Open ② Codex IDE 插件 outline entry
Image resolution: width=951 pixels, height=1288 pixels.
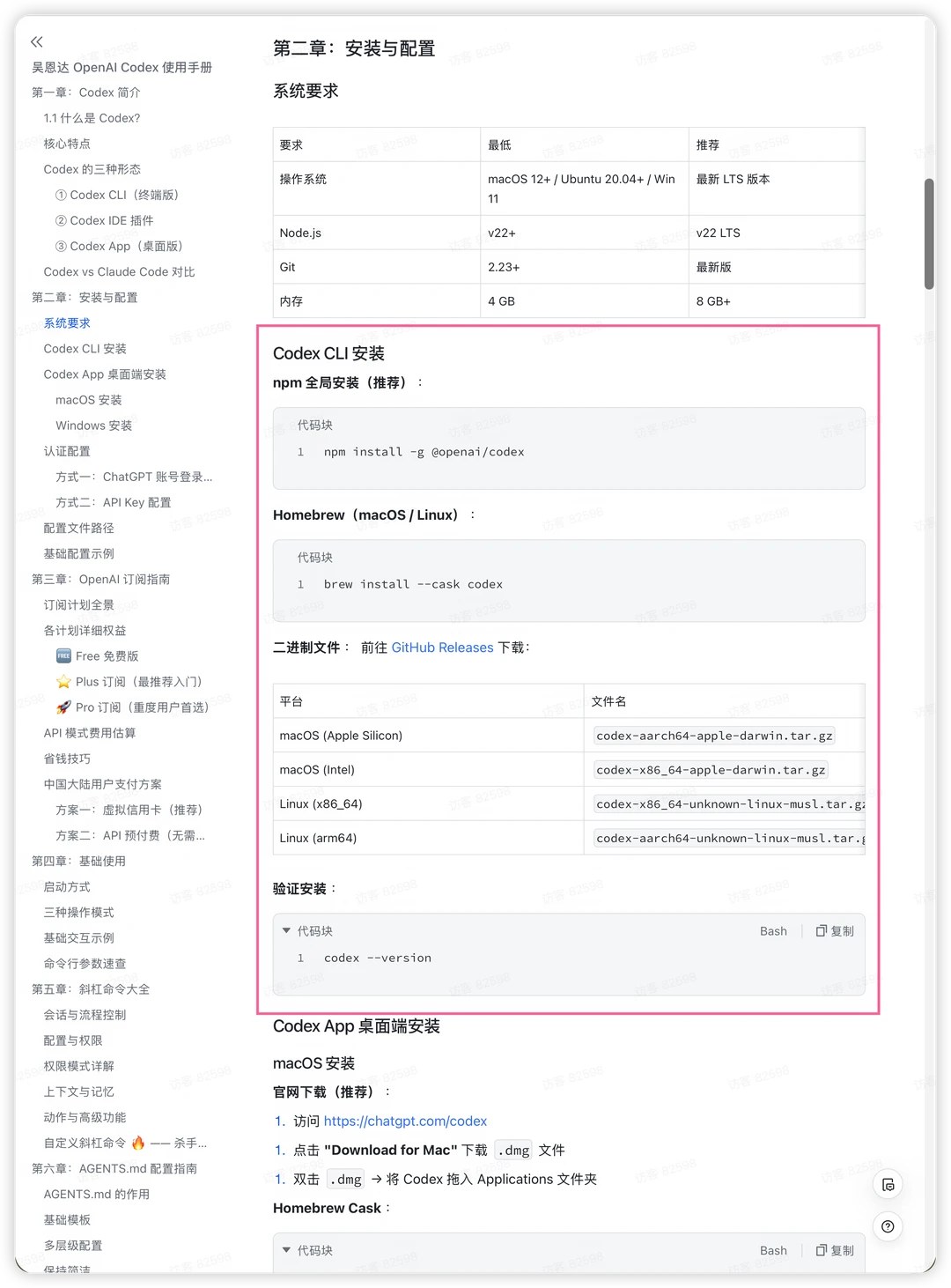(104, 220)
